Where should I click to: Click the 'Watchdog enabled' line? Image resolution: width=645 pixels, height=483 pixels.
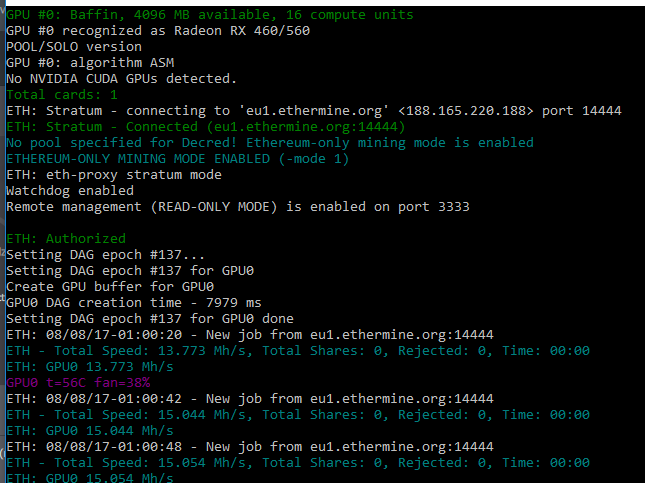tap(70, 191)
